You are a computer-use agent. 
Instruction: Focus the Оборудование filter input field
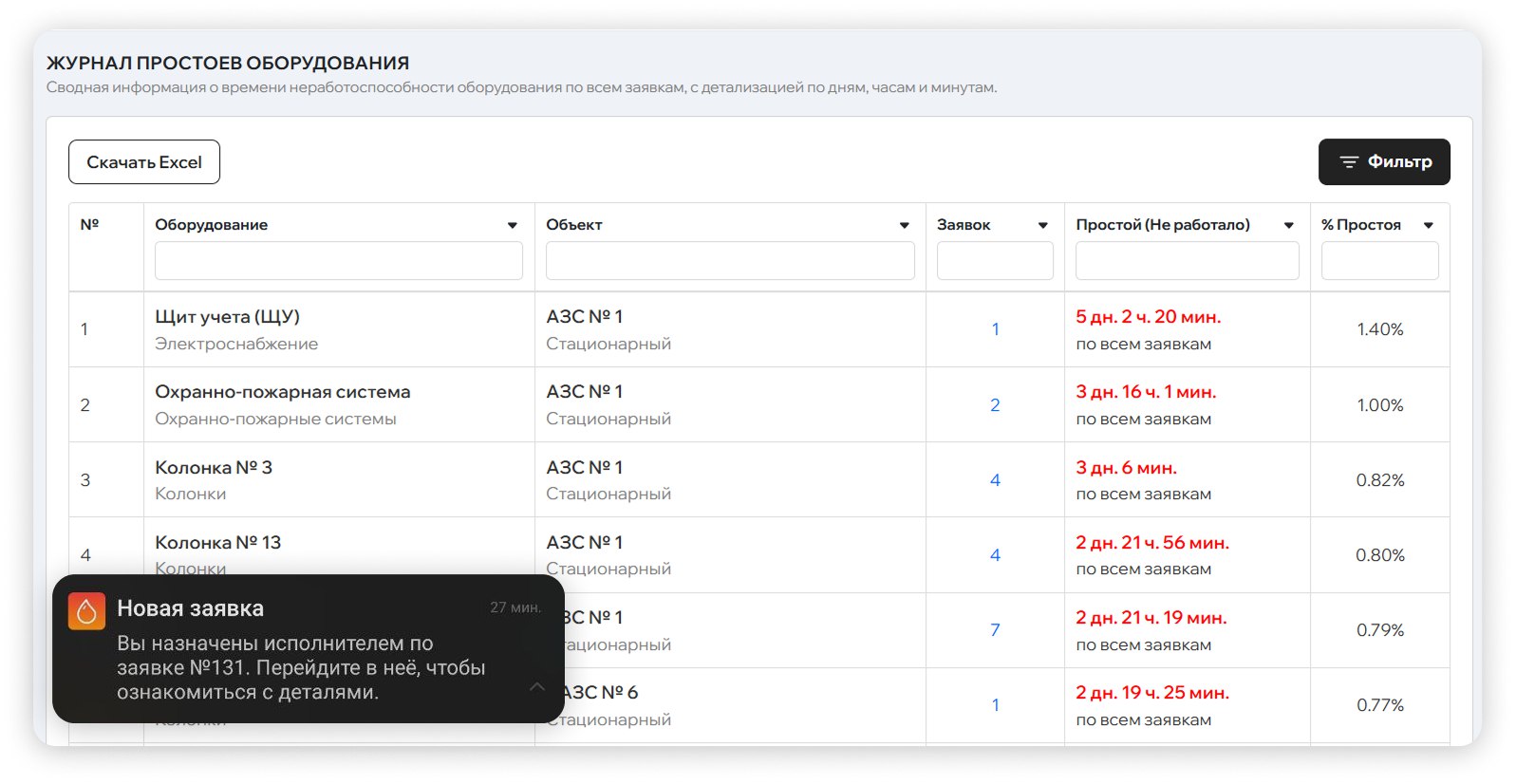point(338,261)
